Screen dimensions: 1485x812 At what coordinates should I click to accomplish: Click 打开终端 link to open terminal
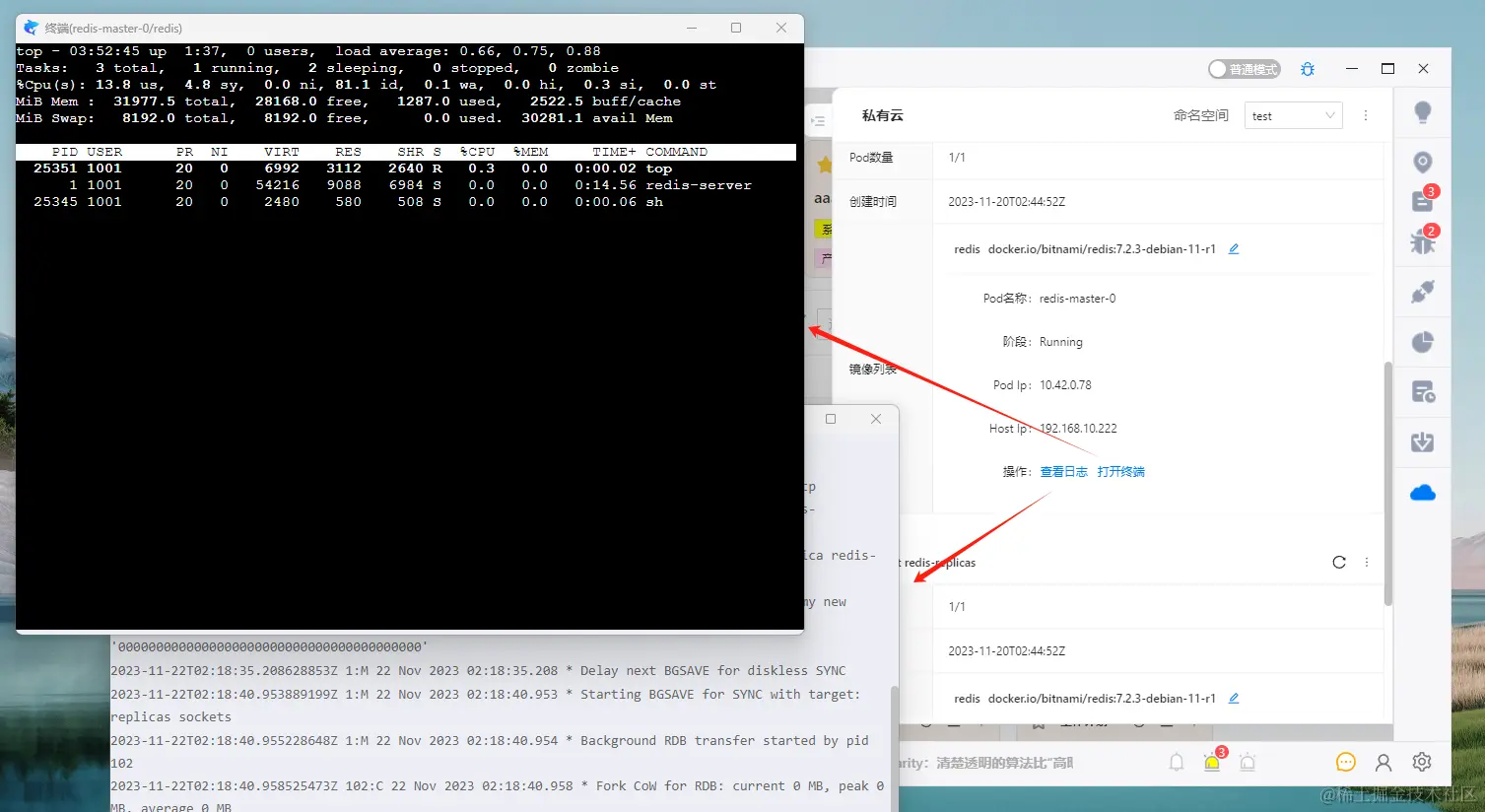1121,472
